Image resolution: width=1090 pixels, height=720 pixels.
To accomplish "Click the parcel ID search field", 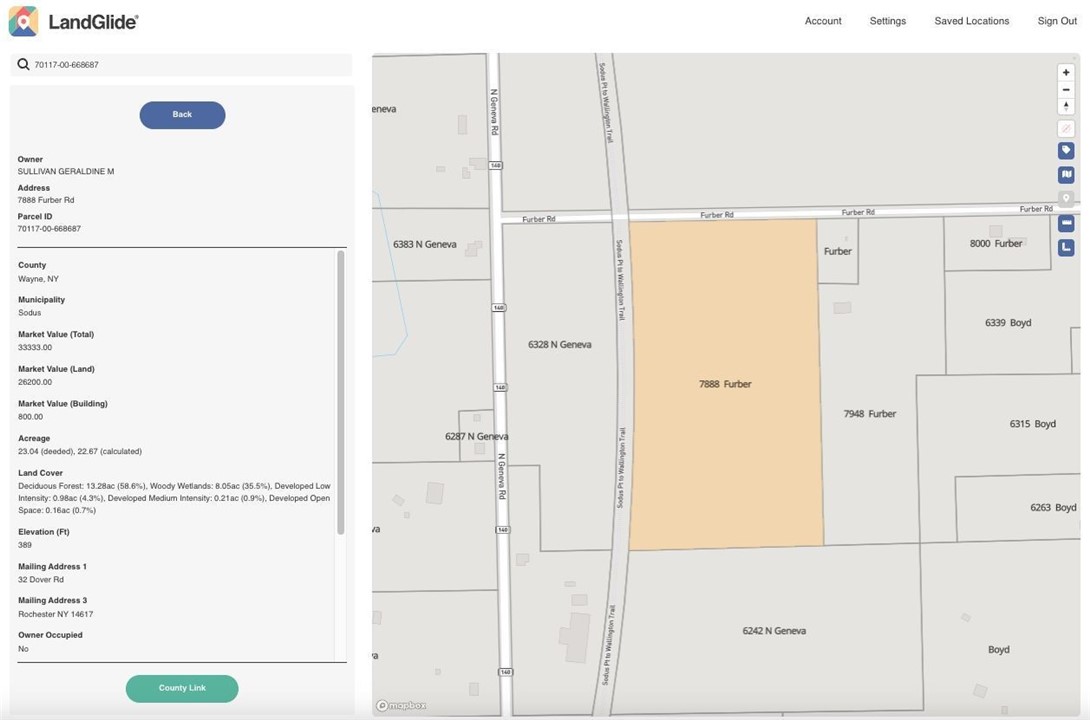I will (190, 65).
